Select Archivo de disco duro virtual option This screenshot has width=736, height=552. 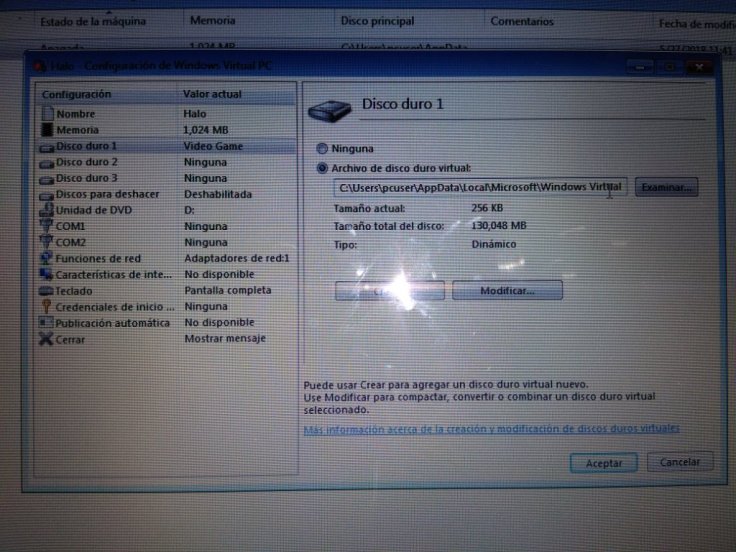point(322,168)
